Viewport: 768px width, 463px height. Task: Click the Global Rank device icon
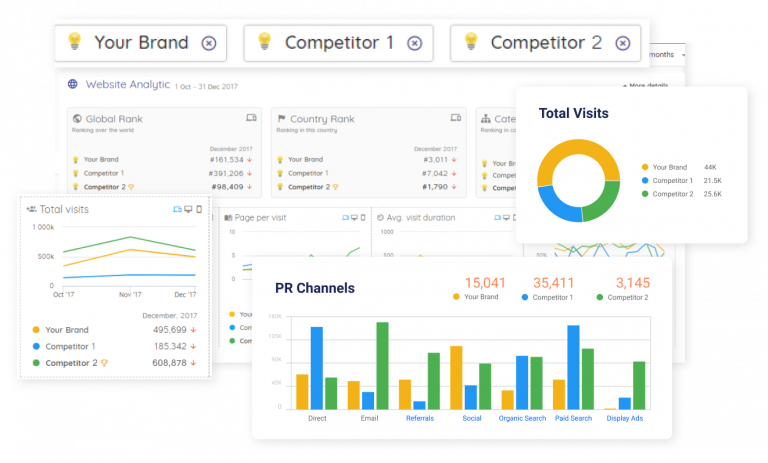coord(251,118)
